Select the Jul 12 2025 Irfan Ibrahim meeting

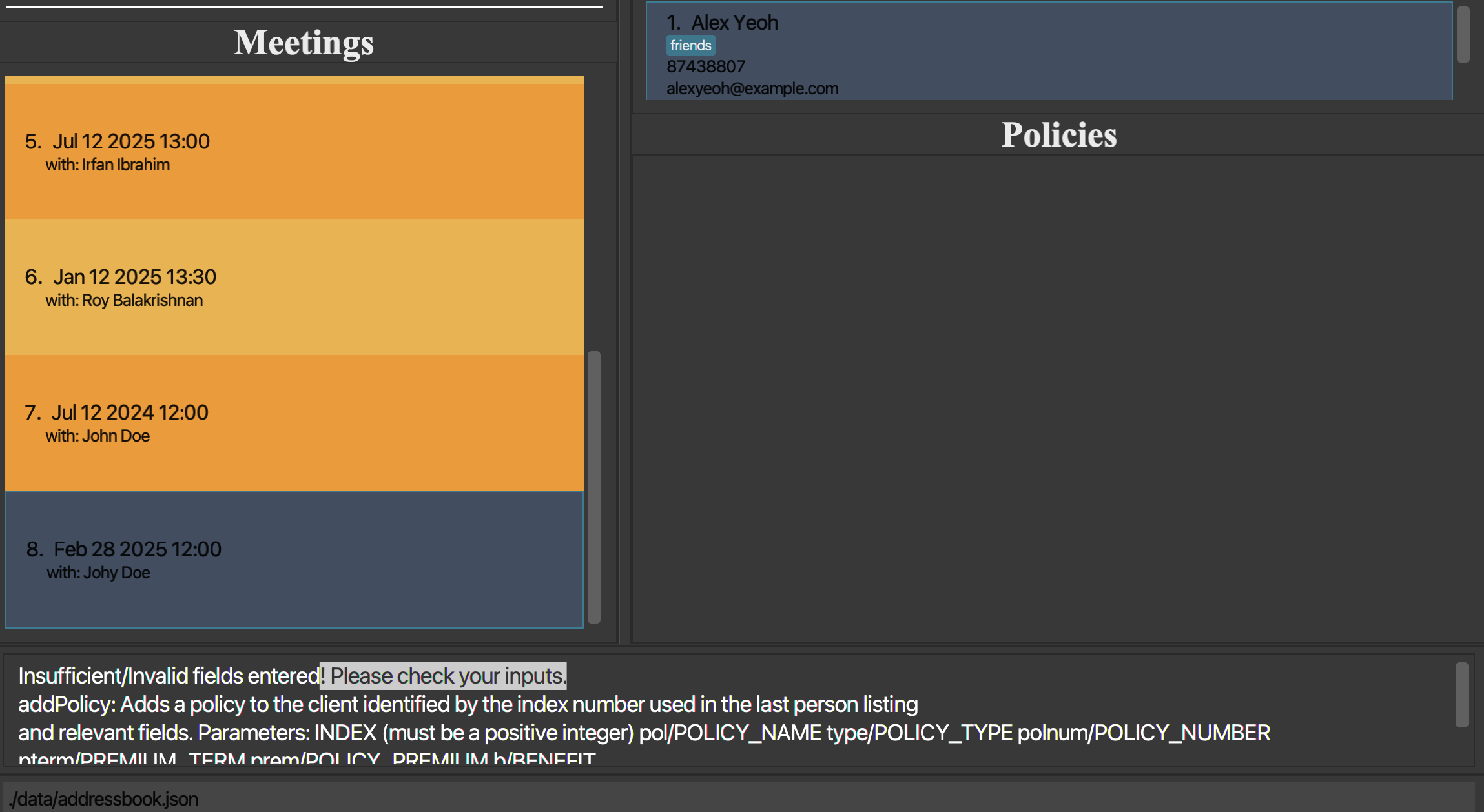(294, 152)
